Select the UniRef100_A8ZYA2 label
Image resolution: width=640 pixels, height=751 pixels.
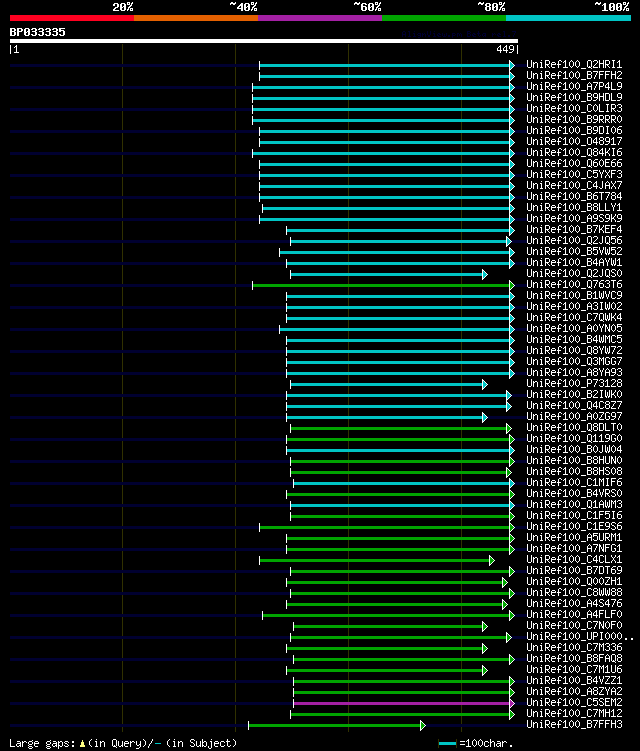pyautogui.click(x=574, y=692)
